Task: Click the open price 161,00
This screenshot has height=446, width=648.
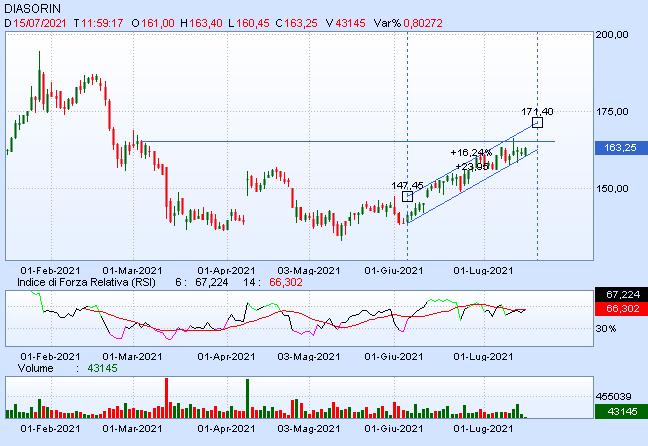Action: (x=158, y=23)
